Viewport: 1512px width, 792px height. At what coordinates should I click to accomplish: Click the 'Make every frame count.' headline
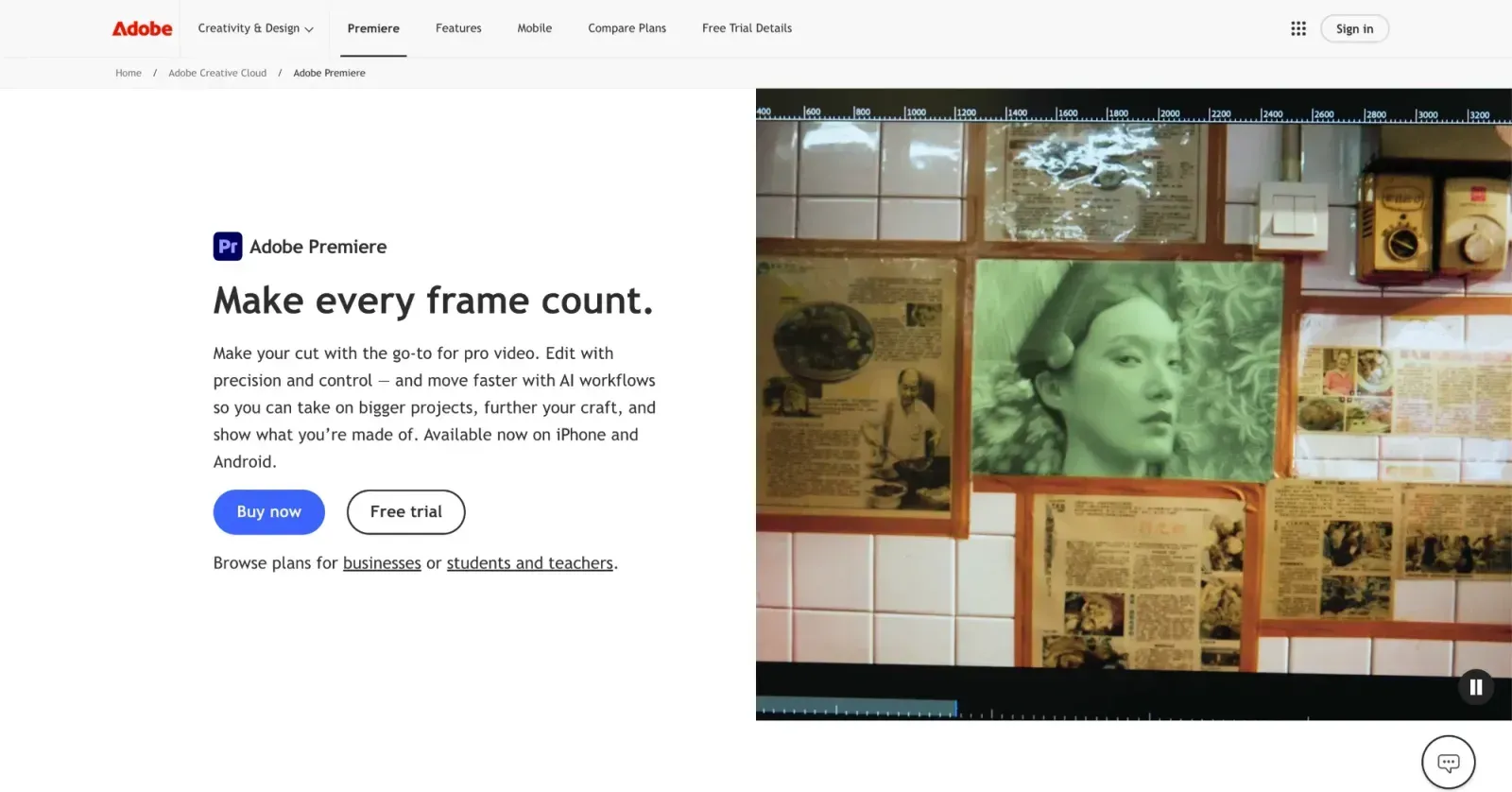click(x=434, y=301)
